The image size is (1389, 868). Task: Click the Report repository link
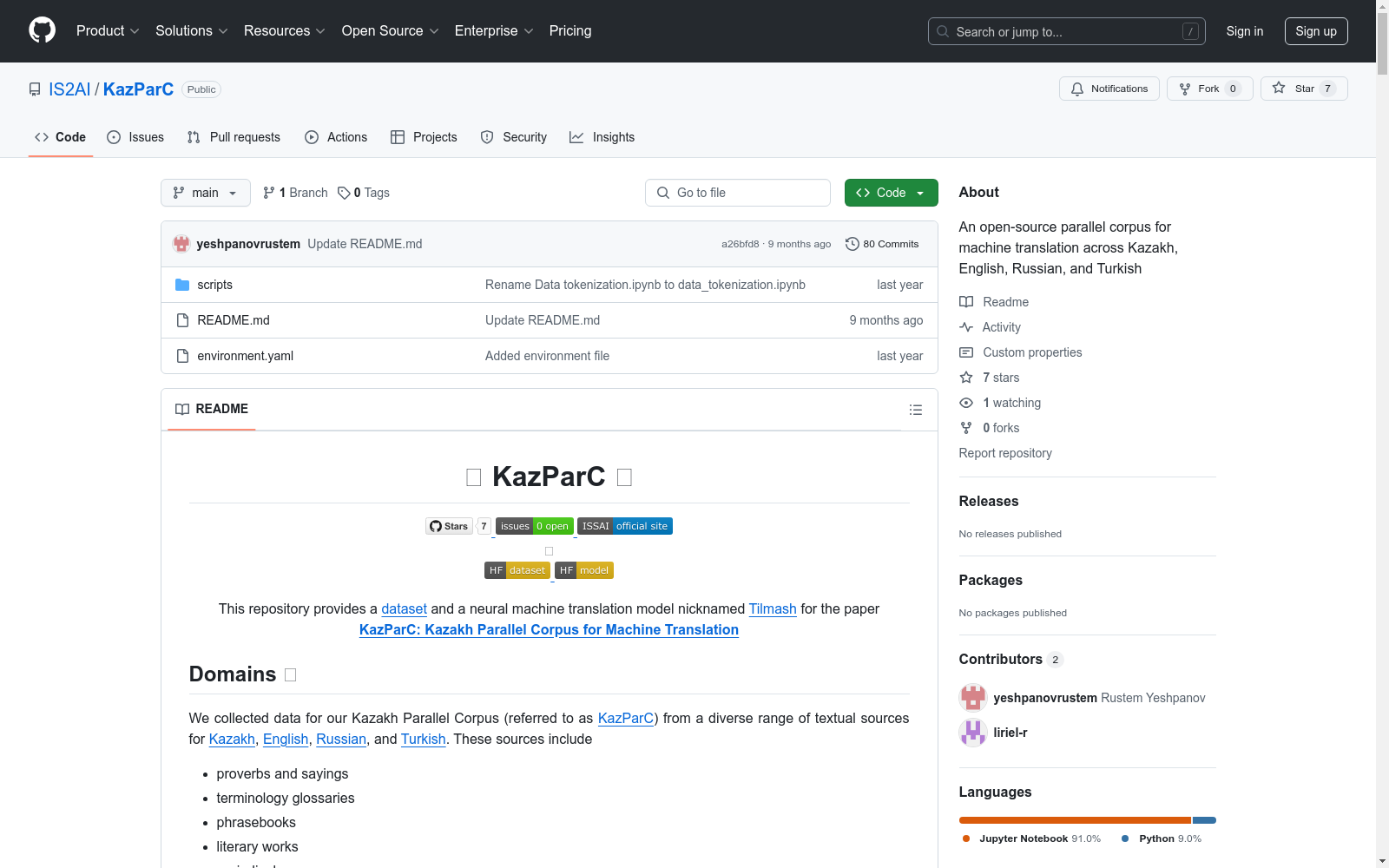1005,453
